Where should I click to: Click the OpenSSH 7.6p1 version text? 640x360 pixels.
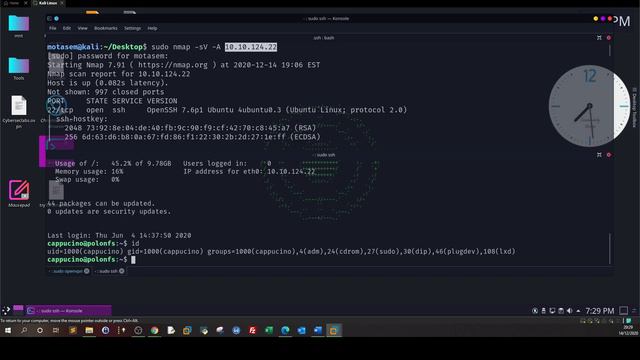tap(276, 110)
